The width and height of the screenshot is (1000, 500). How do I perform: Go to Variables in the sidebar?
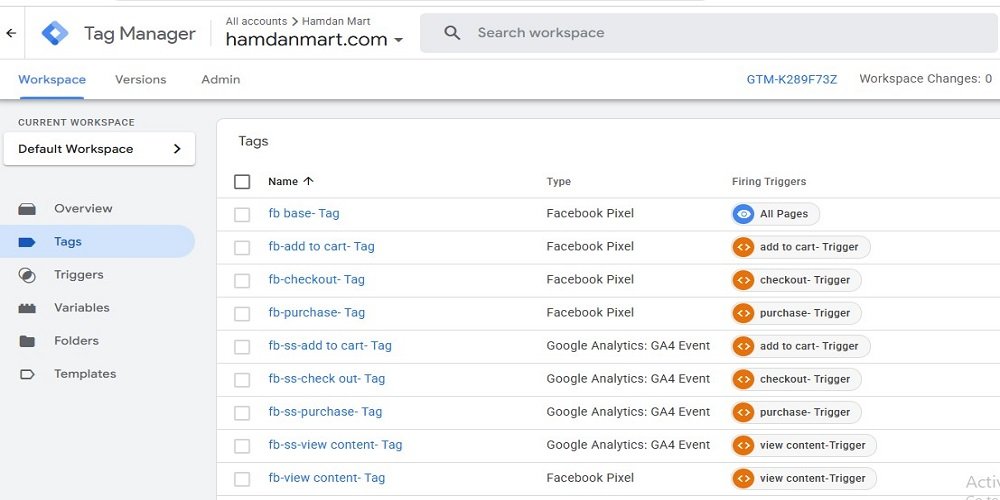click(x=82, y=308)
